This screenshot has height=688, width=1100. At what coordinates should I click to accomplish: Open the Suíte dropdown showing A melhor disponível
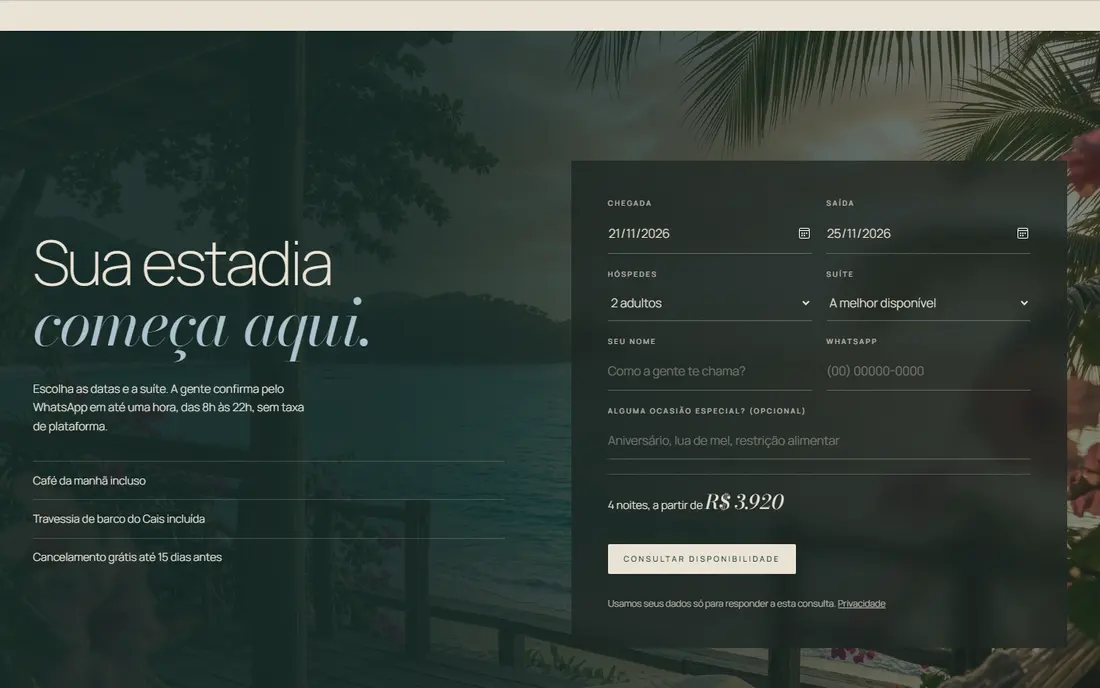[x=927, y=303]
